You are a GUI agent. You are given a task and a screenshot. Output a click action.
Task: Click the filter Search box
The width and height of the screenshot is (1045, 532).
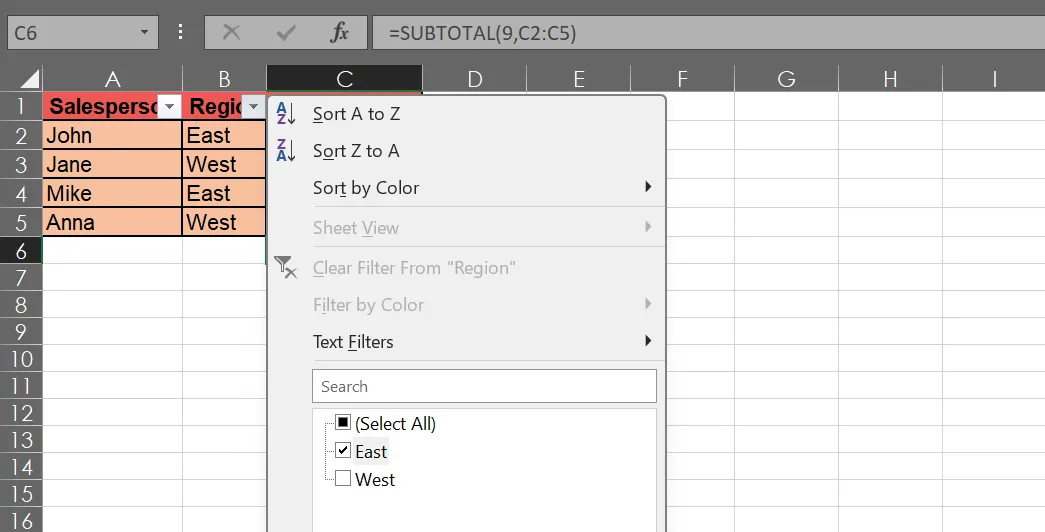485,386
